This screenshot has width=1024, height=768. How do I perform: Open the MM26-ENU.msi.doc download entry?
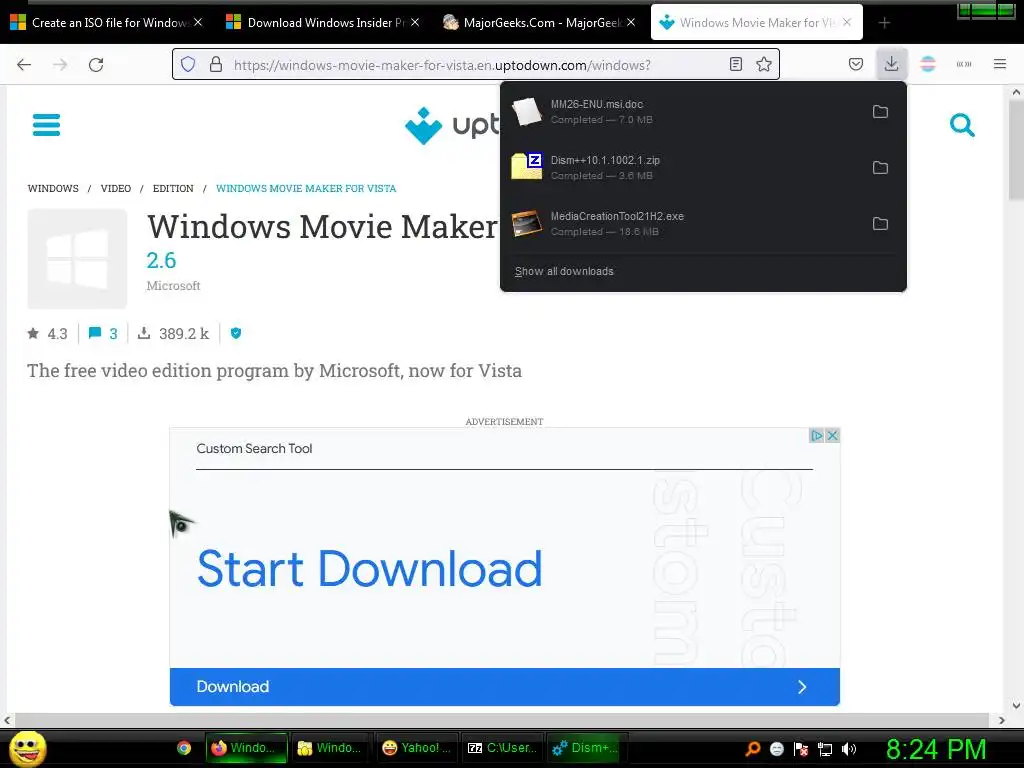pyautogui.click(x=682, y=112)
